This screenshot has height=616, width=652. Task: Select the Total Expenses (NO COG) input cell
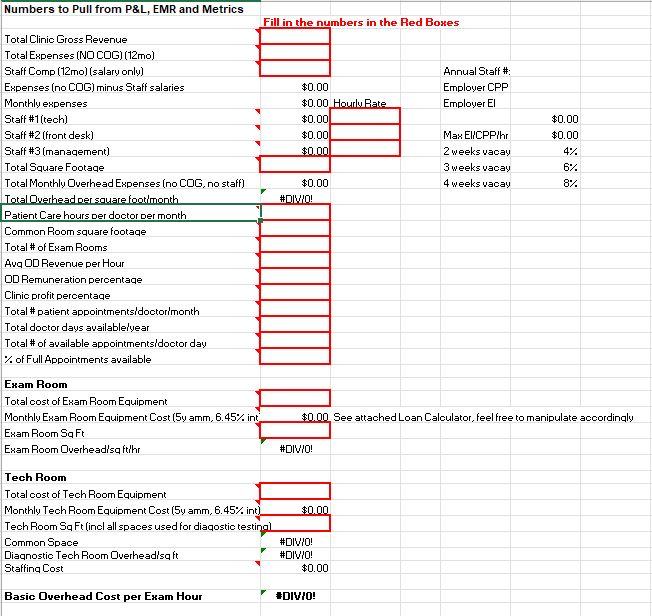(x=295, y=53)
